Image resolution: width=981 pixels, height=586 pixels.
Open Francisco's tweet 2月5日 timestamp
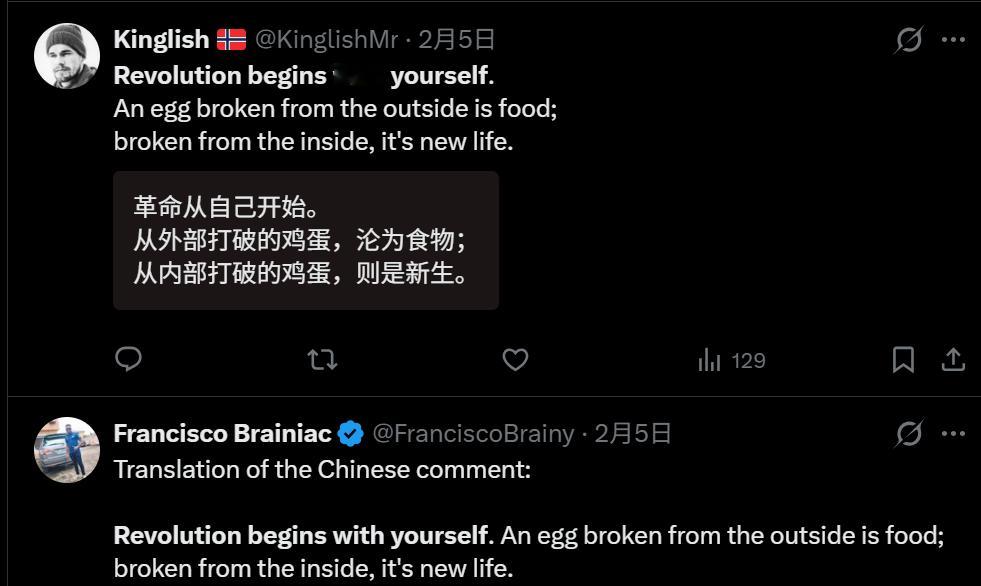tap(632, 433)
